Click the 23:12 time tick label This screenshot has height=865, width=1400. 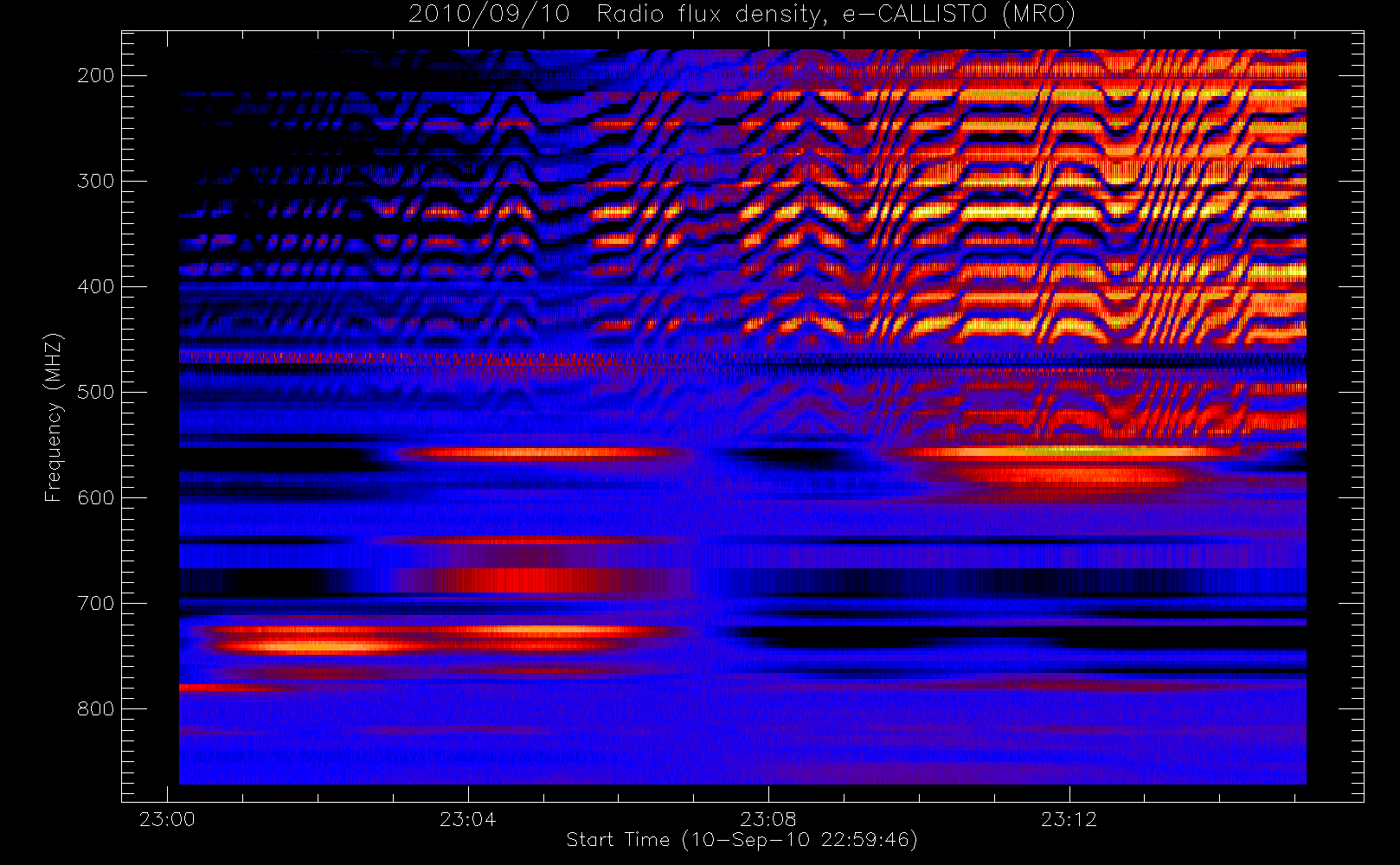tap(1069, 819)
